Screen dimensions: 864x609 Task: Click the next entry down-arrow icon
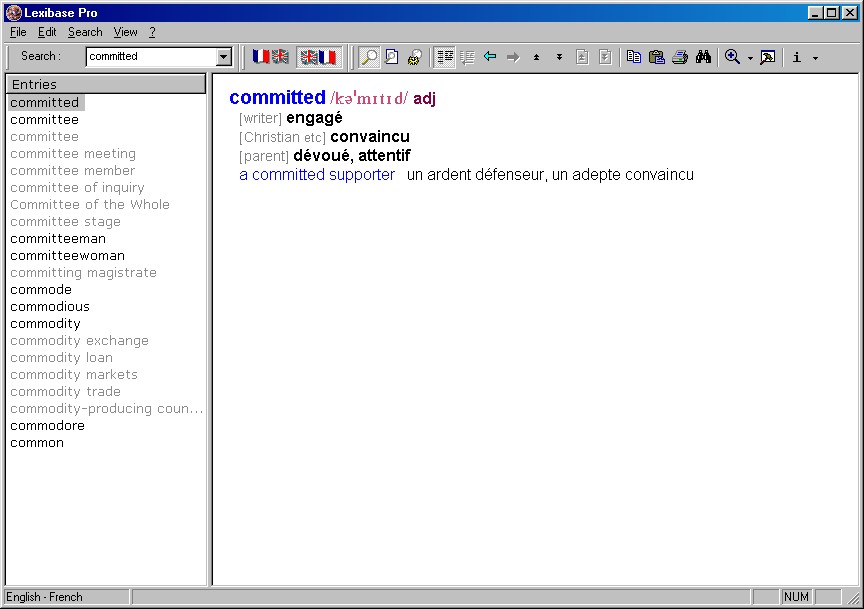(559, 57)
